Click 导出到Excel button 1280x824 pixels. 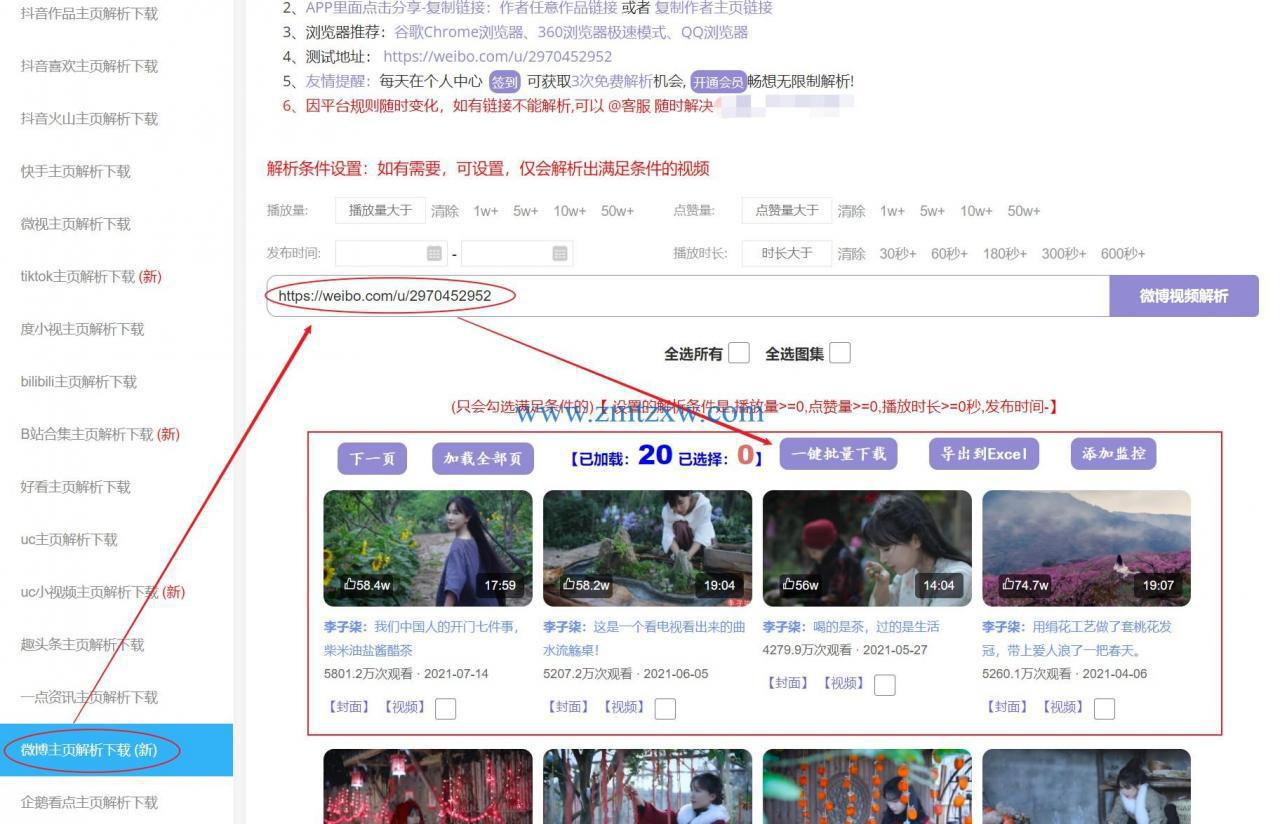[984, 454]
